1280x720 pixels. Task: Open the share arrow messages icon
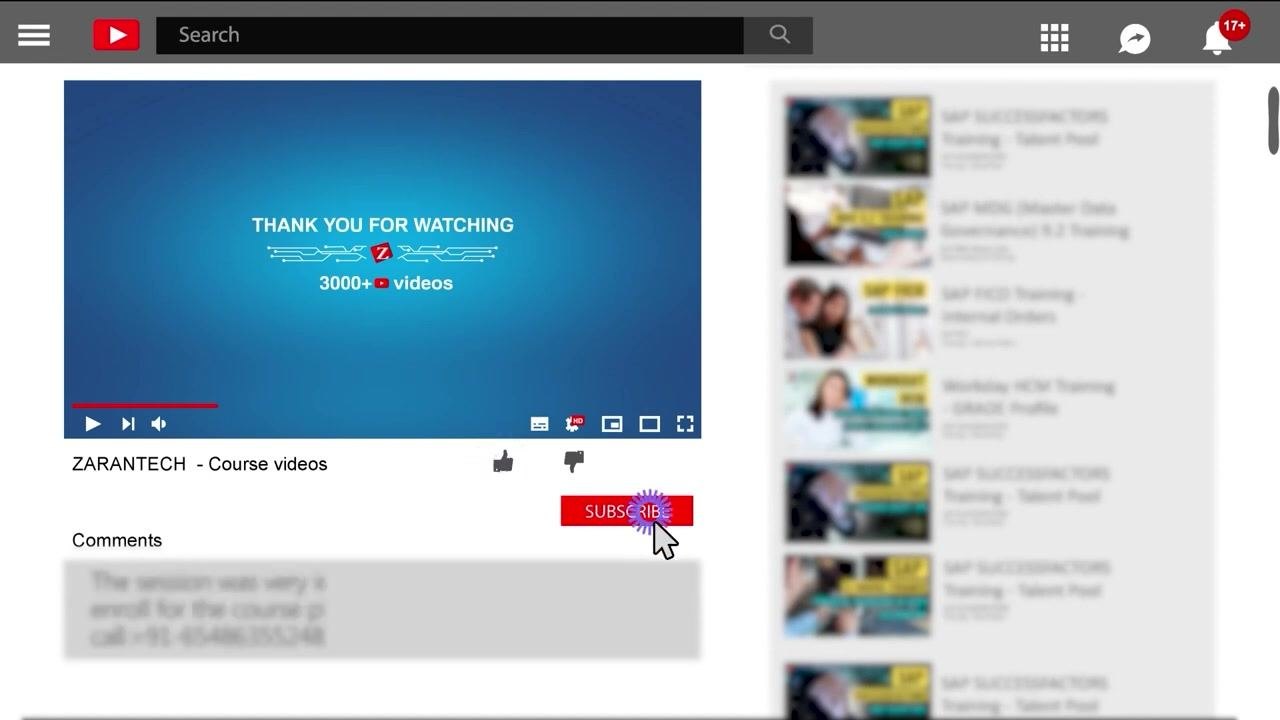click(1135, 39)
